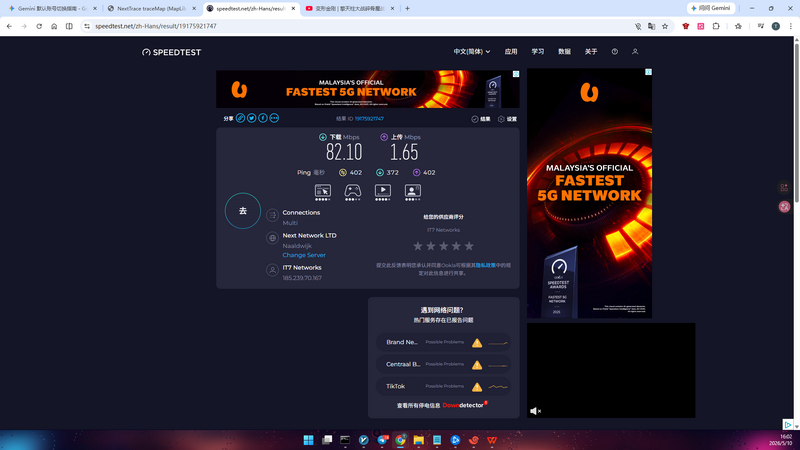Open the user account icon in header
Viewport: 800px width, 450px height.
635,52
